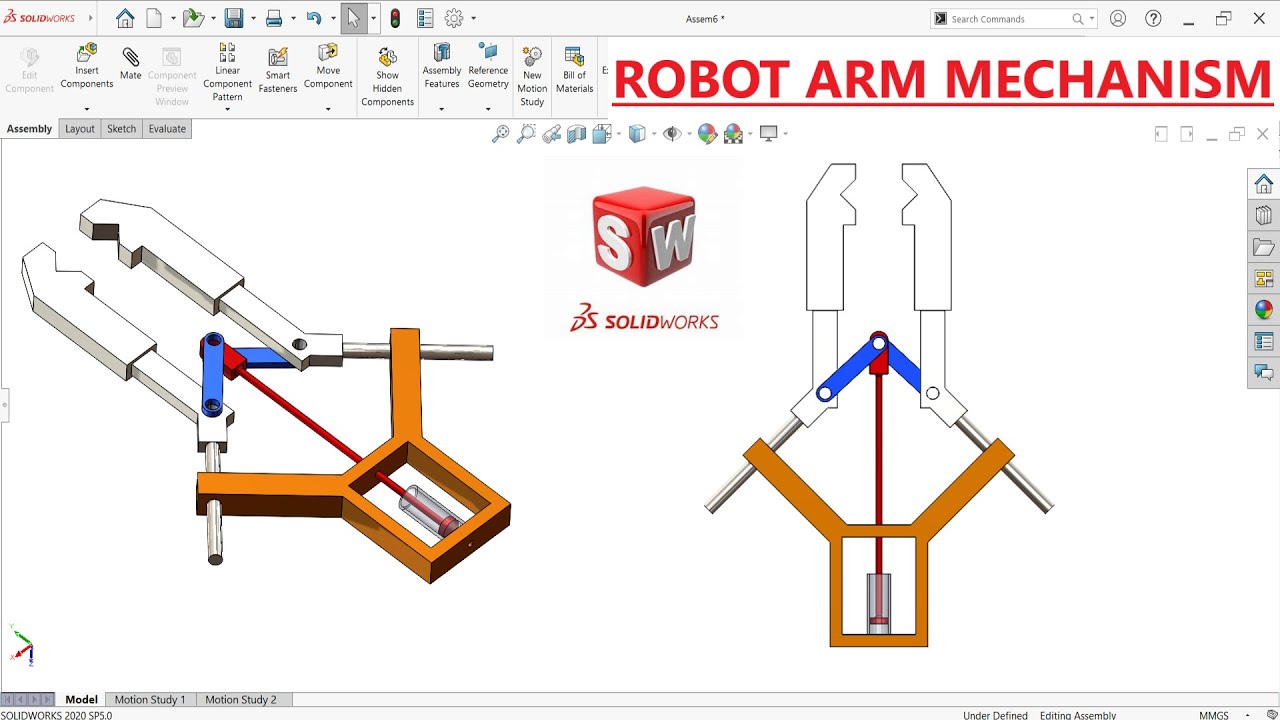Select the Mate tool
Image resolution: width=1280 pixels, height=720 pixels.
[x=131, y=63]
